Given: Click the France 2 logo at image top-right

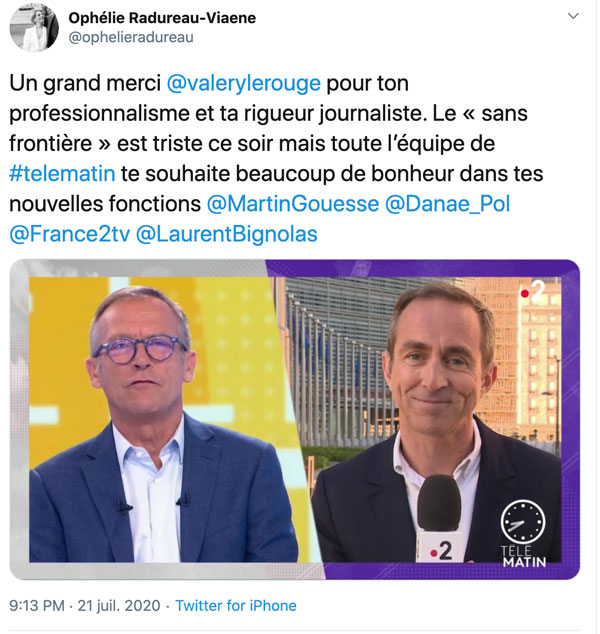Looking at the screenshot, I should [533, 292].
